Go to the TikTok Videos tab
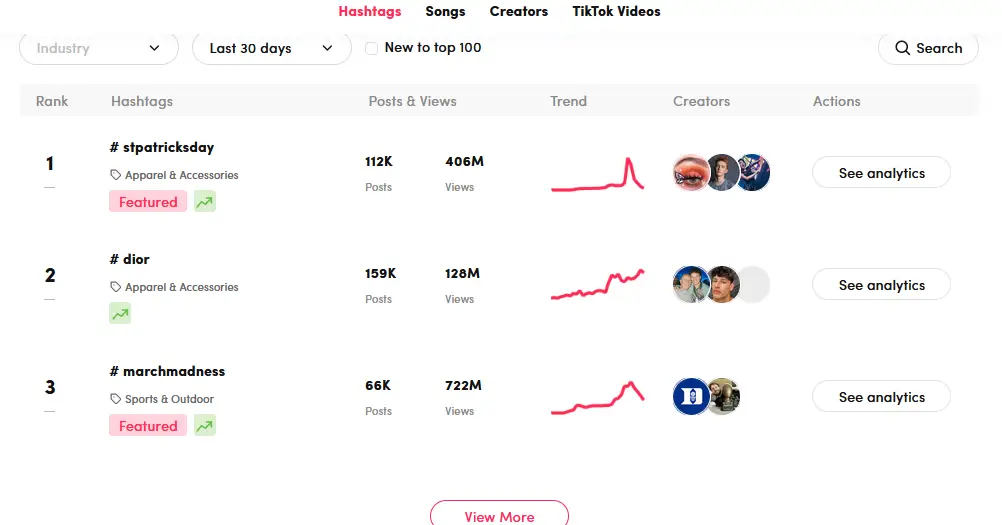The width and height of the screenshot is (1002, 525). point(616,12)
